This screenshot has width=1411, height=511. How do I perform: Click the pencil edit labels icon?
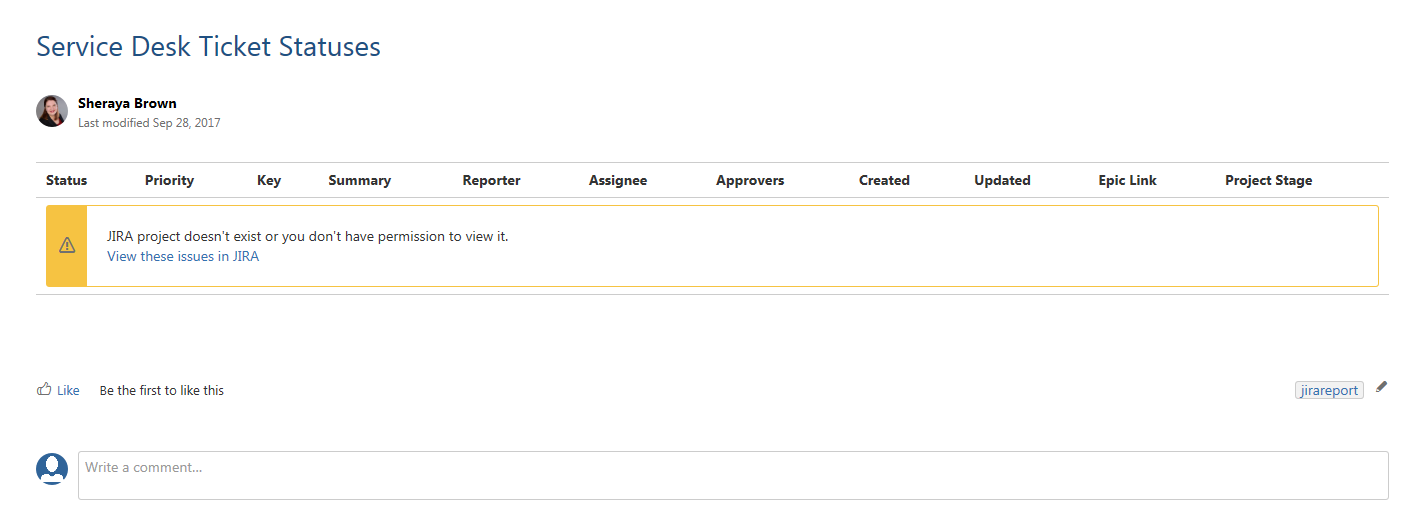tap(1381, 387)
